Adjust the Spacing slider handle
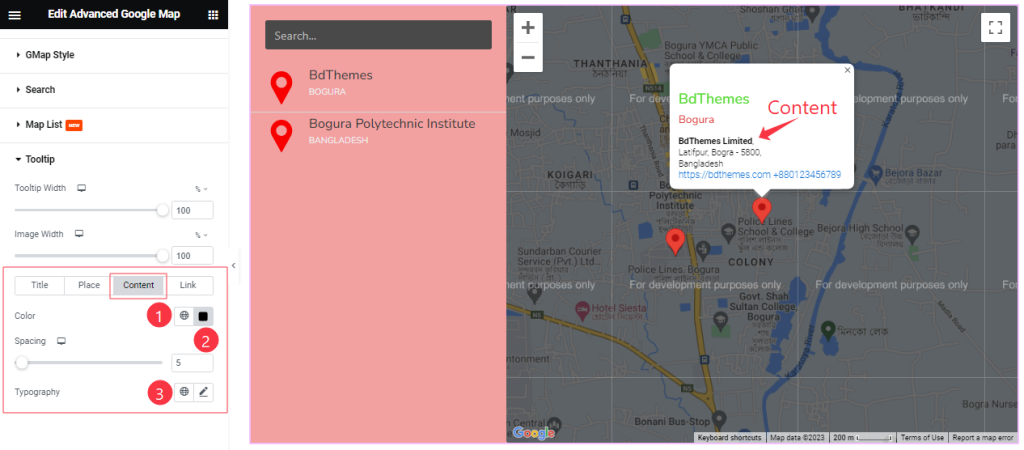The image size is (1024, 450). click(22, 362)
